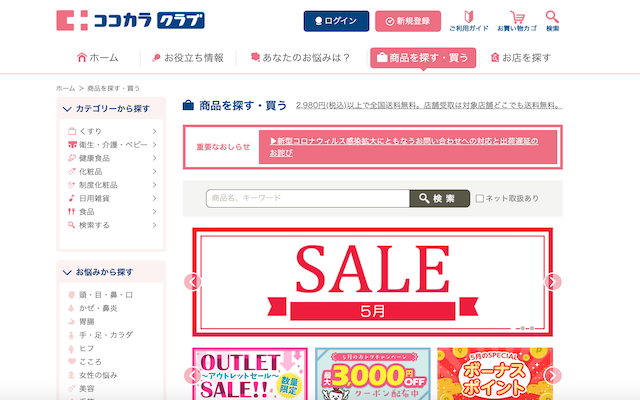The width and height of the screenshot is (640, 400).
Task: Go to the お店を探す tab
Action: pos(520,58)
